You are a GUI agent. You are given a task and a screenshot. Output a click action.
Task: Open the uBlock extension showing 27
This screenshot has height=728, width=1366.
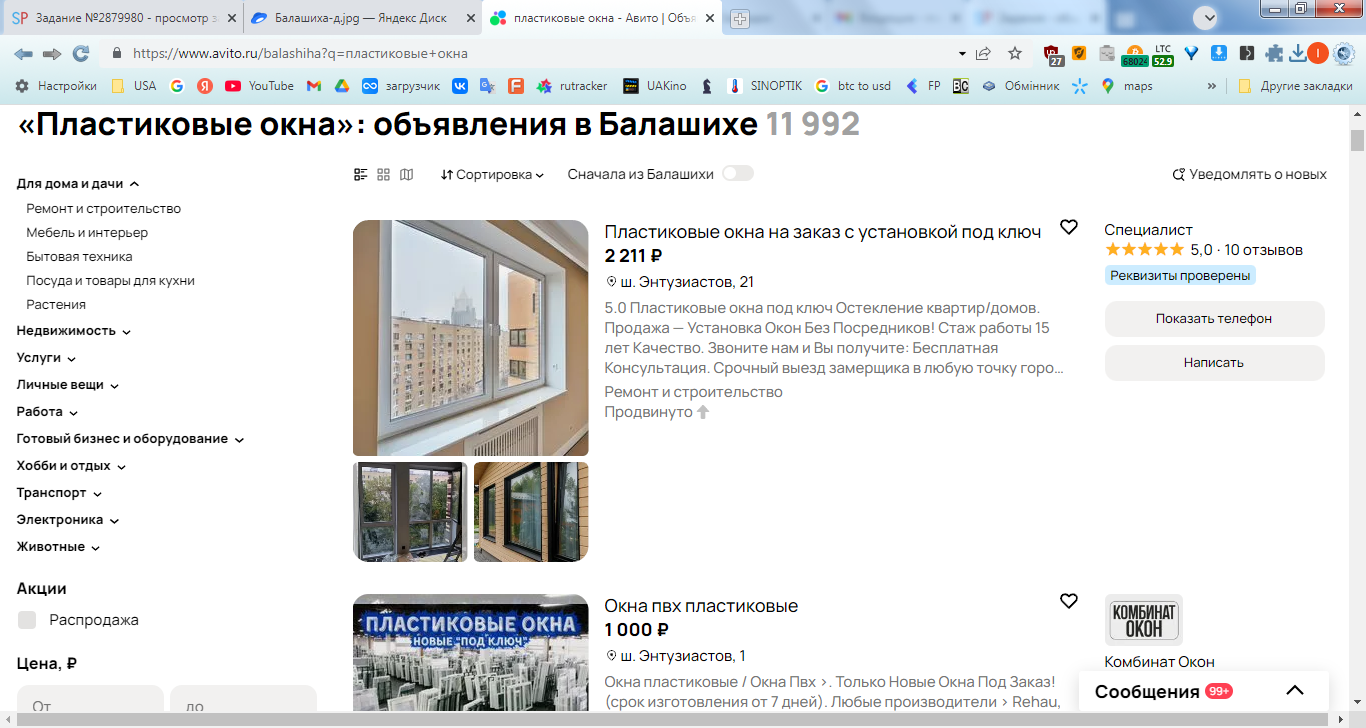coord(1053,54)
